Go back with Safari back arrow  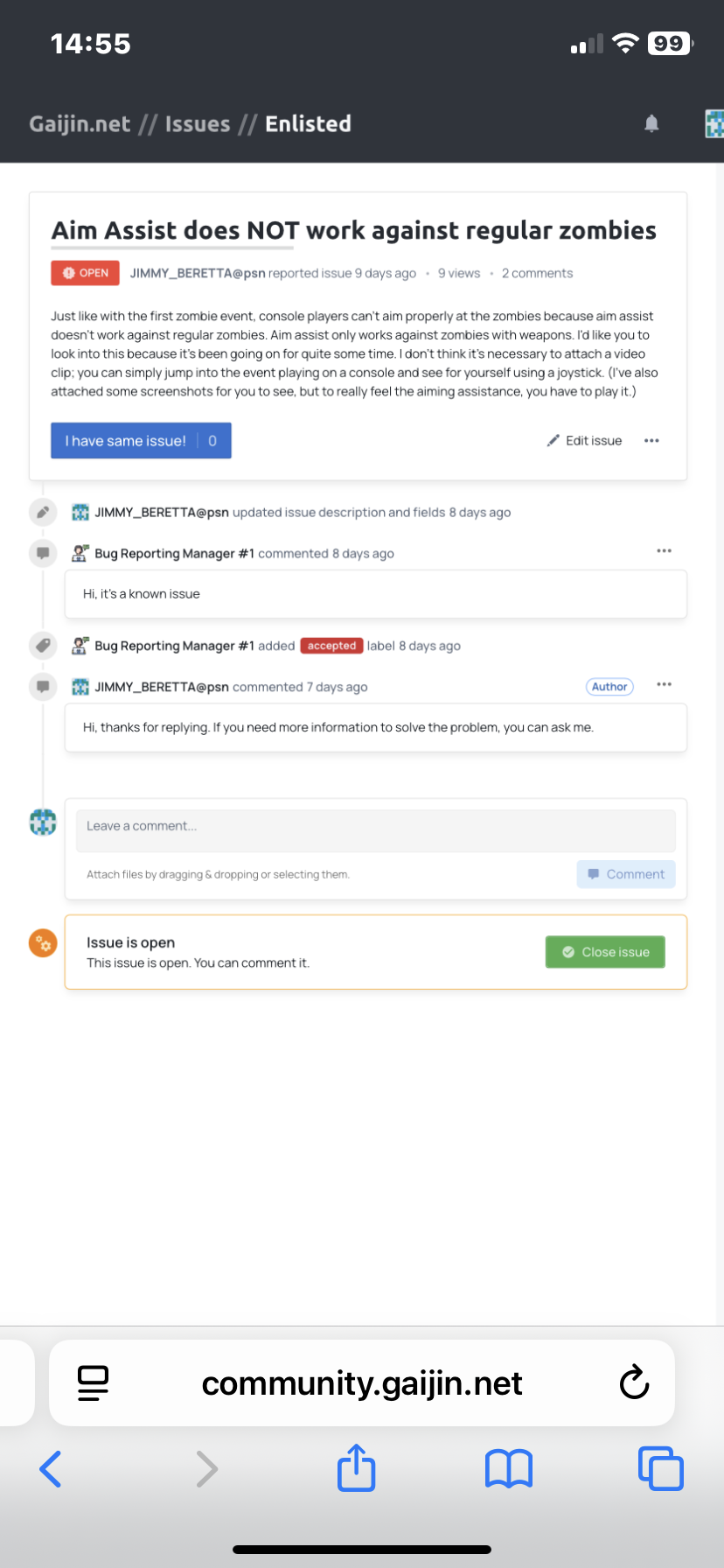(x=51, y=1468)
